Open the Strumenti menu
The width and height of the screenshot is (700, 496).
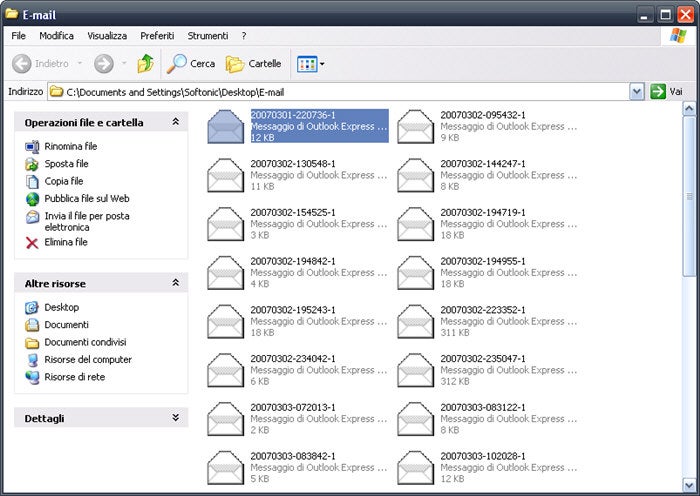(x=208, y=36)
